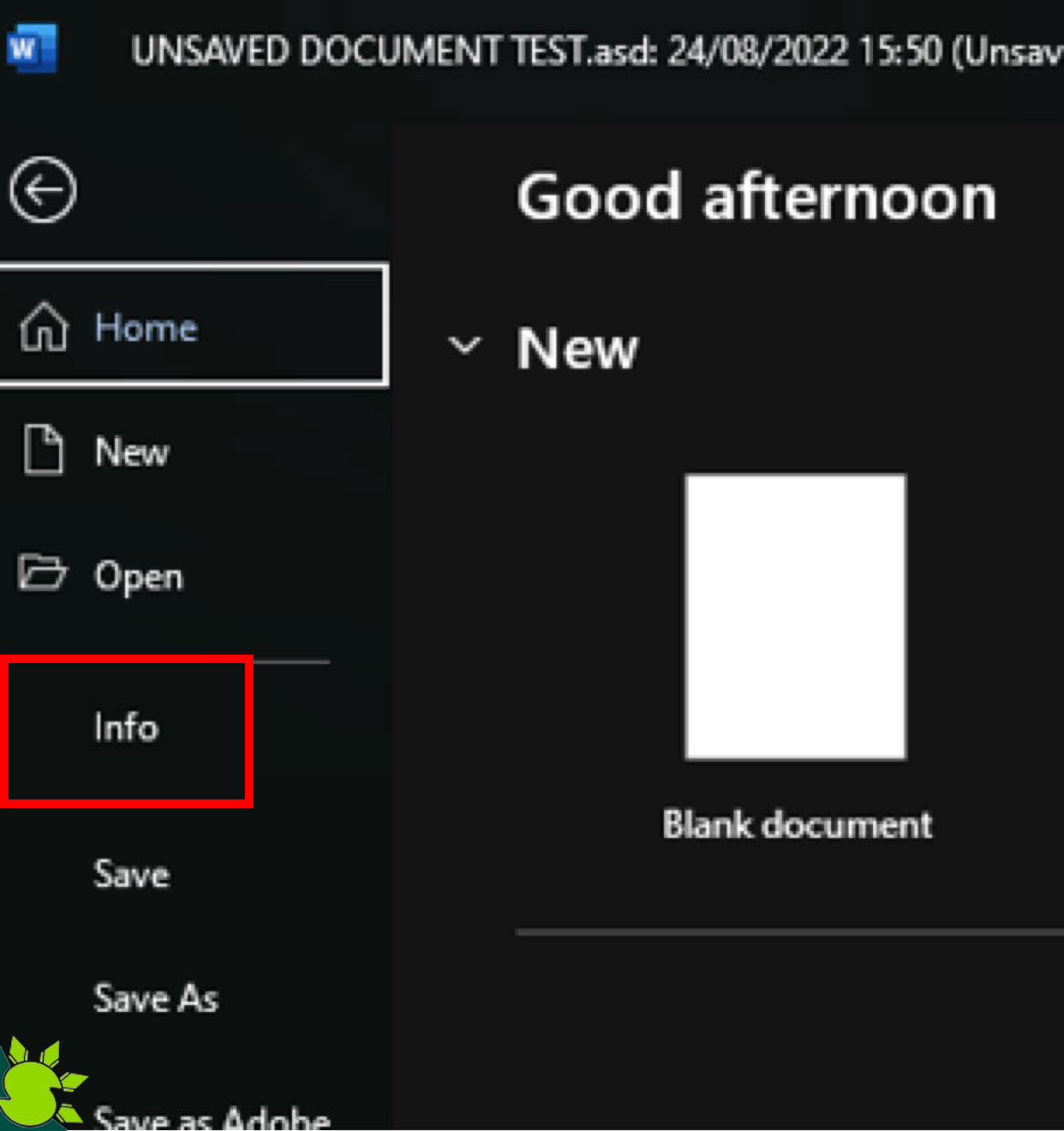Click the white page preview inside Blank document
This screenshot has height=1131, width=1064.
(795, 615)
